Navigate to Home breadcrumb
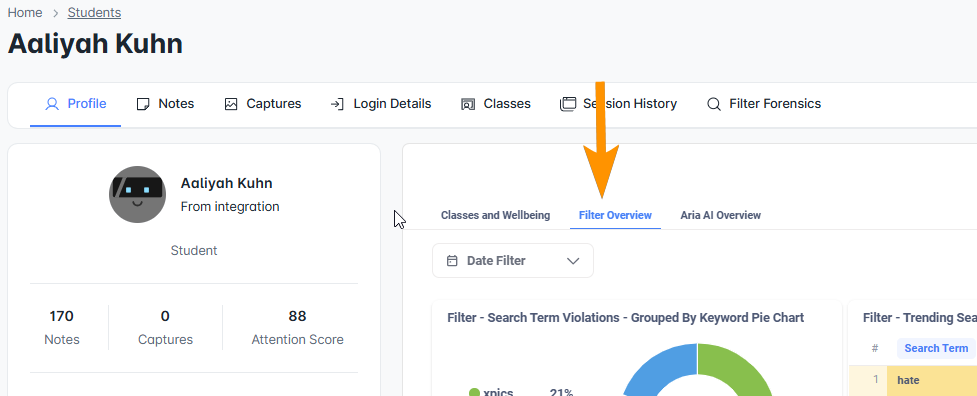 coord(25,12)
